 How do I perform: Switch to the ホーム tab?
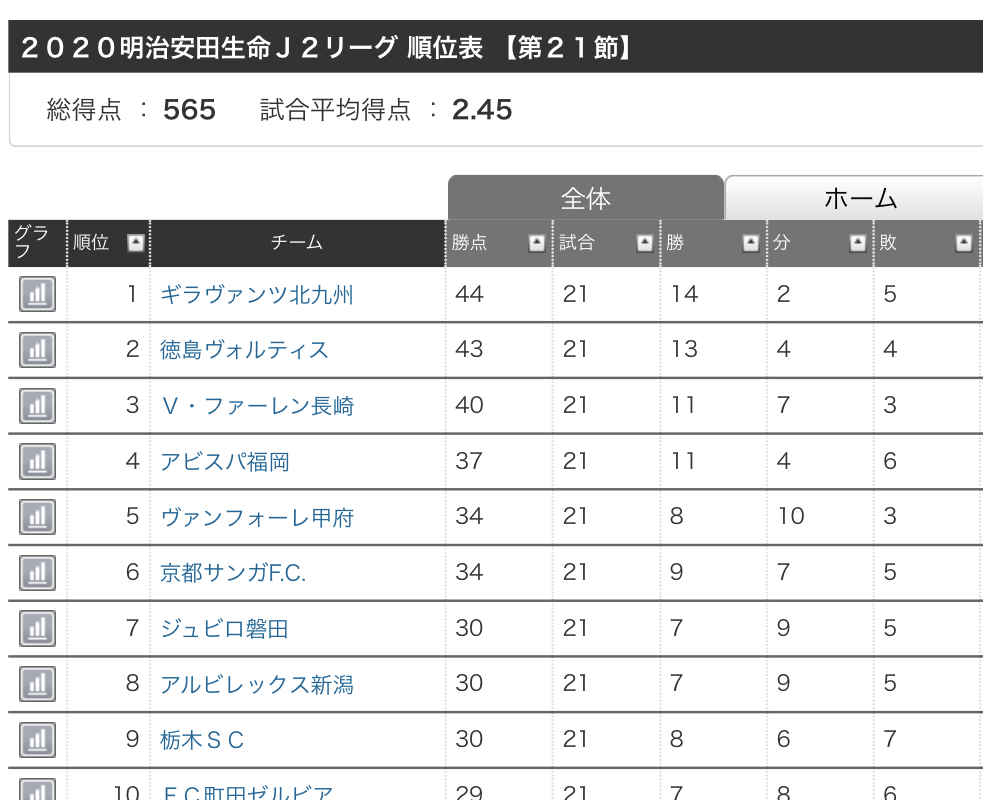pyautogui.click(x=859, y=198)
